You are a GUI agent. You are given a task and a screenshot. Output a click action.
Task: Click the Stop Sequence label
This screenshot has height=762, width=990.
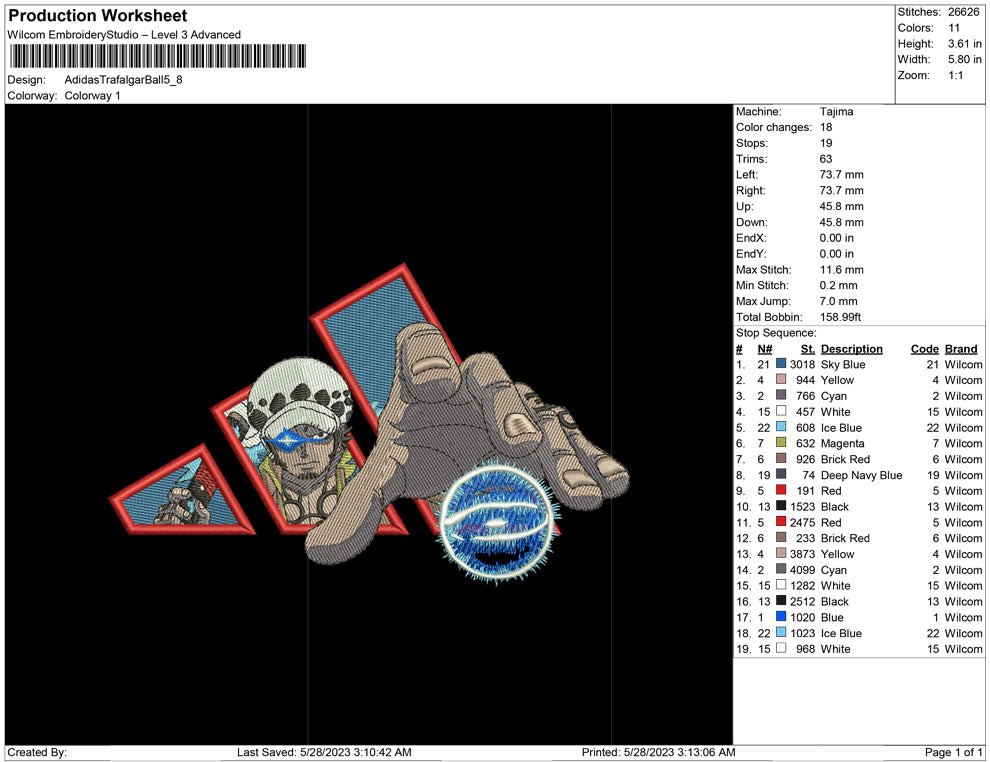776,333
